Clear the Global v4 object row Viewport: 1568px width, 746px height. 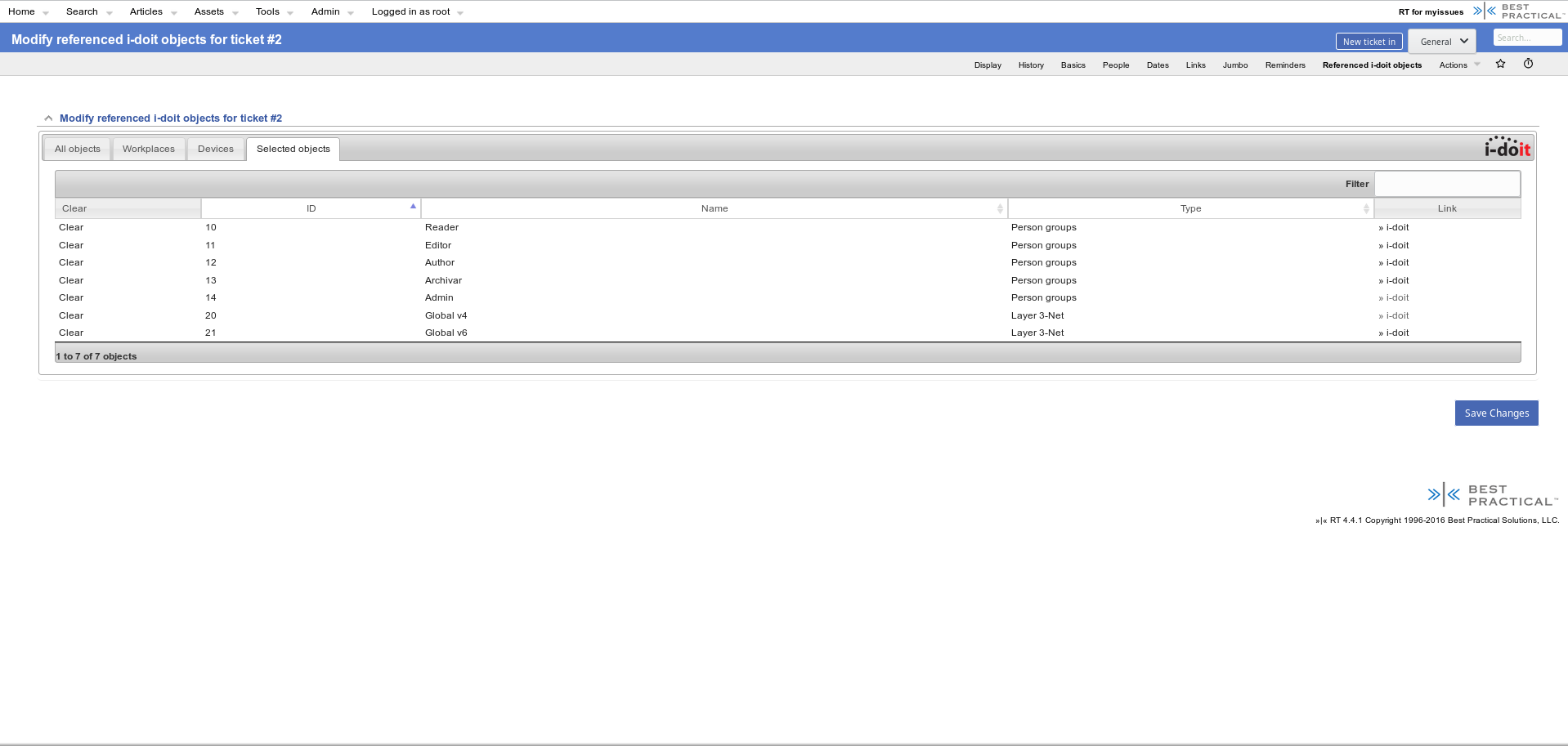coord(71,315)
